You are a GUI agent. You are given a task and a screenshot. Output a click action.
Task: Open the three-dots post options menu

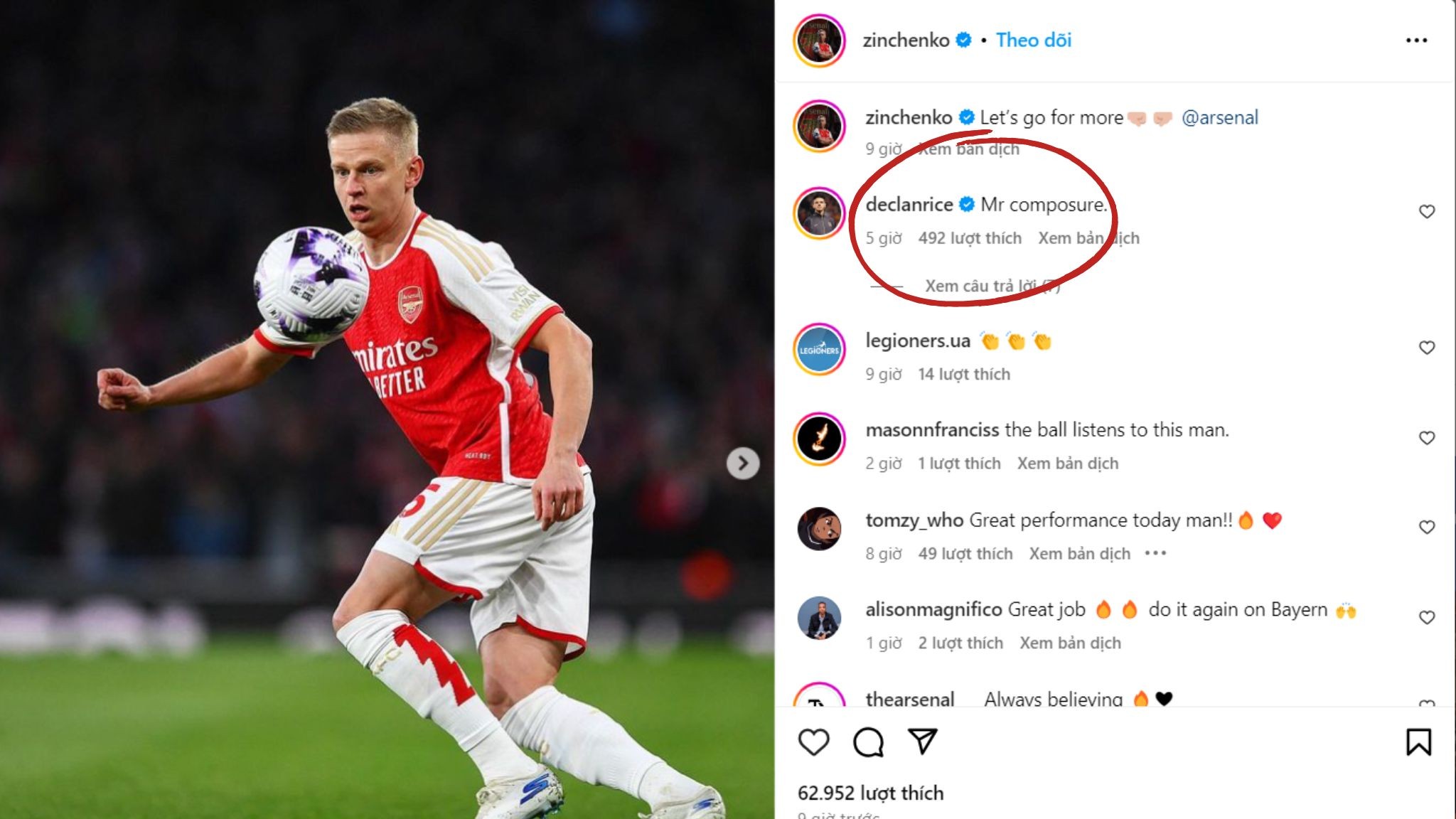pos(1416,41)
